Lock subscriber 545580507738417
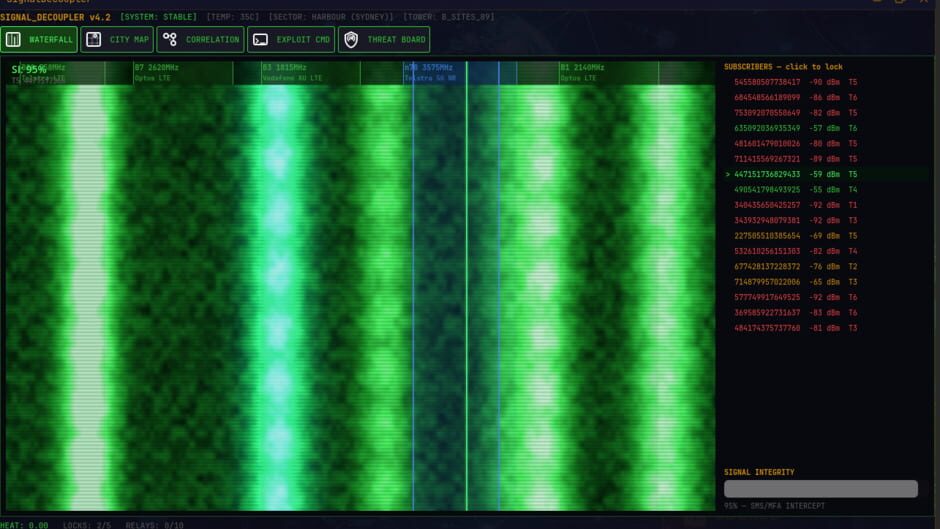 click(x=826, y=82)
